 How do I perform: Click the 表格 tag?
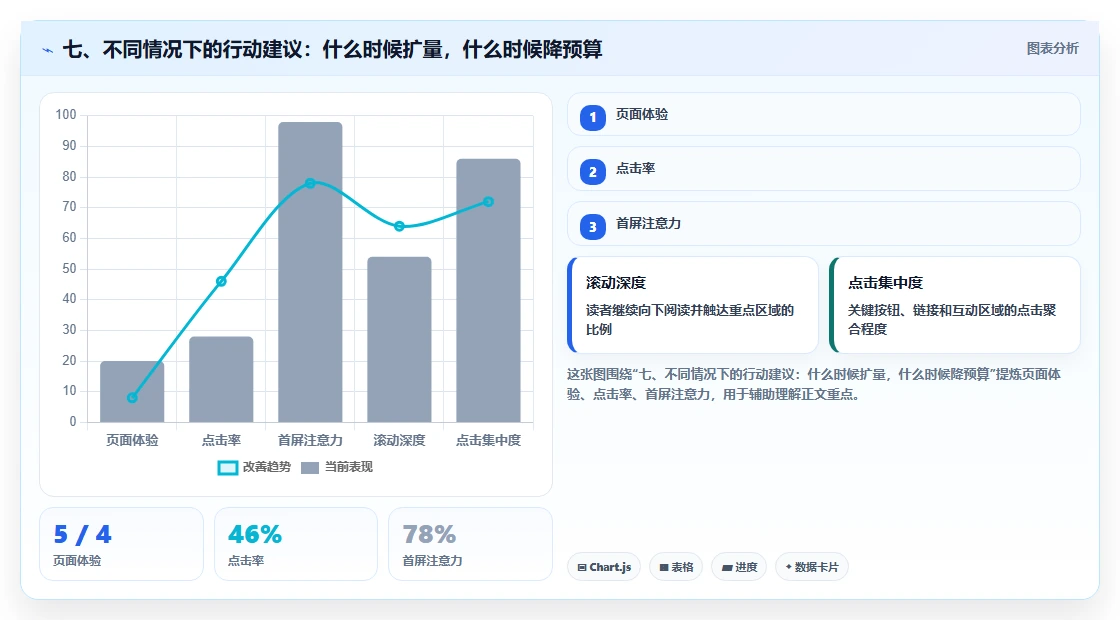tap(676, 567)
